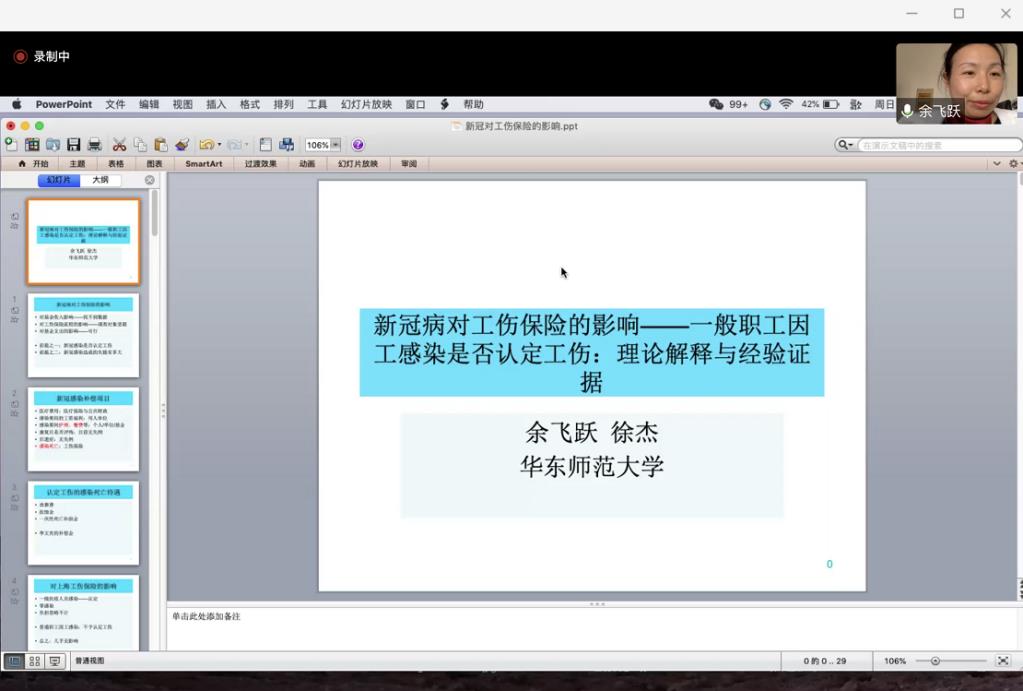Click the Undo arrow icon
The height and width of the screenshot is (691, 1023).
pyautogui.click(x=206, y=145)
